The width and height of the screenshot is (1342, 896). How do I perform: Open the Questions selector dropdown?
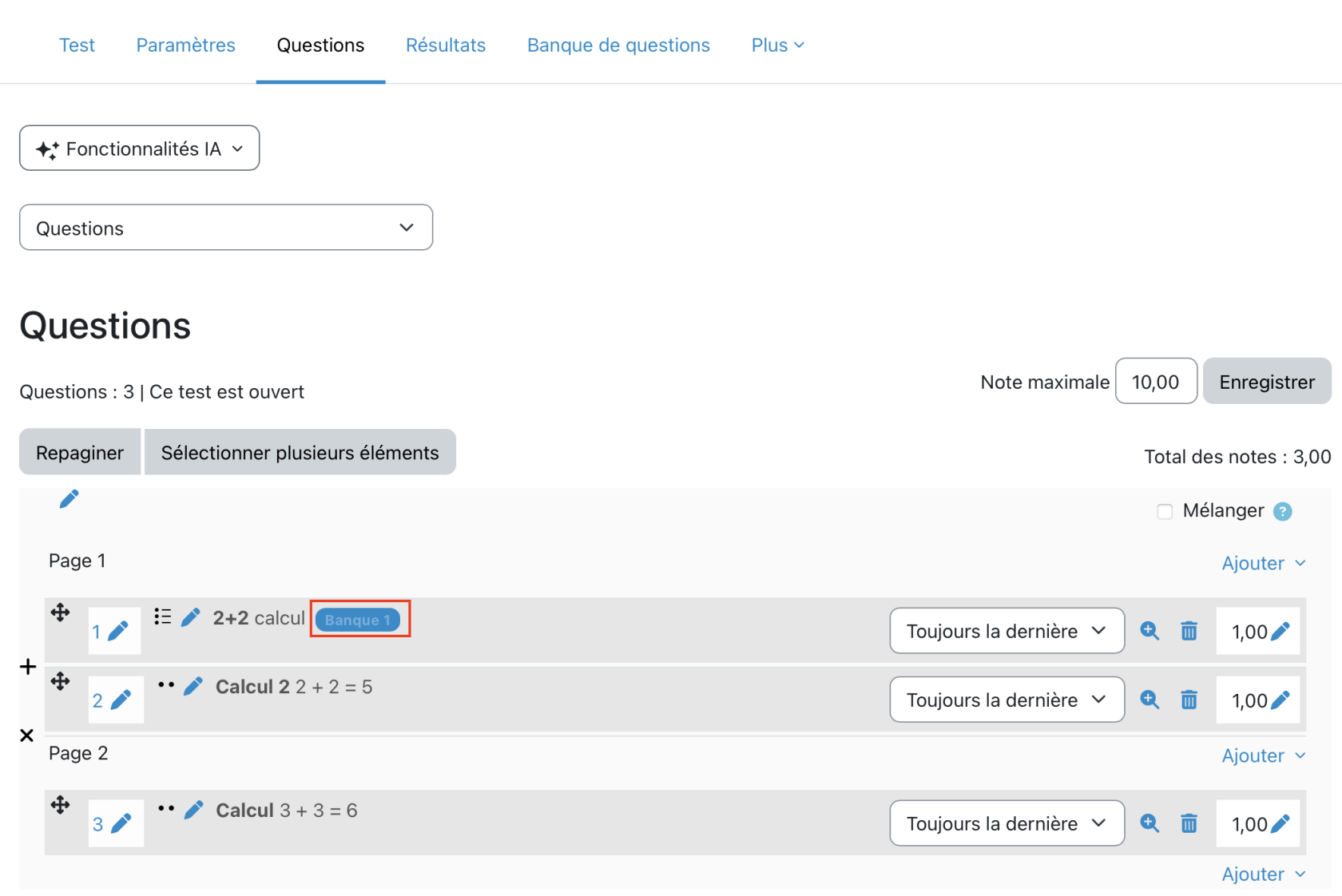point(226,228)
